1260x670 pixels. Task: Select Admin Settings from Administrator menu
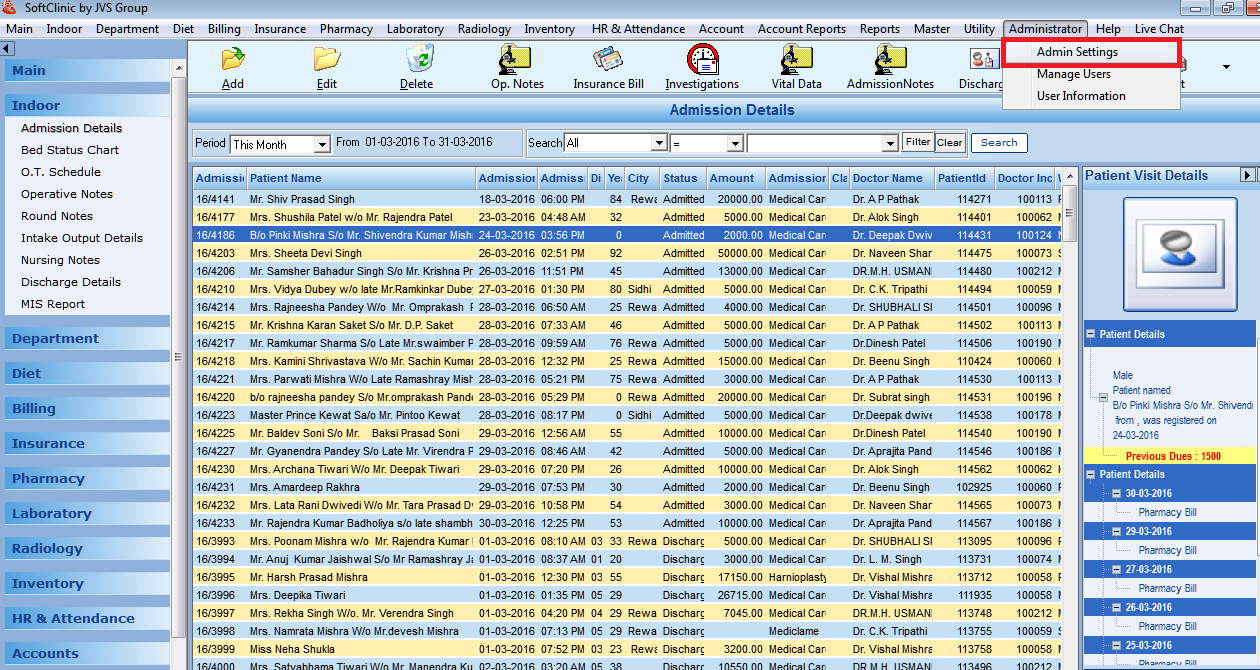1077,52
